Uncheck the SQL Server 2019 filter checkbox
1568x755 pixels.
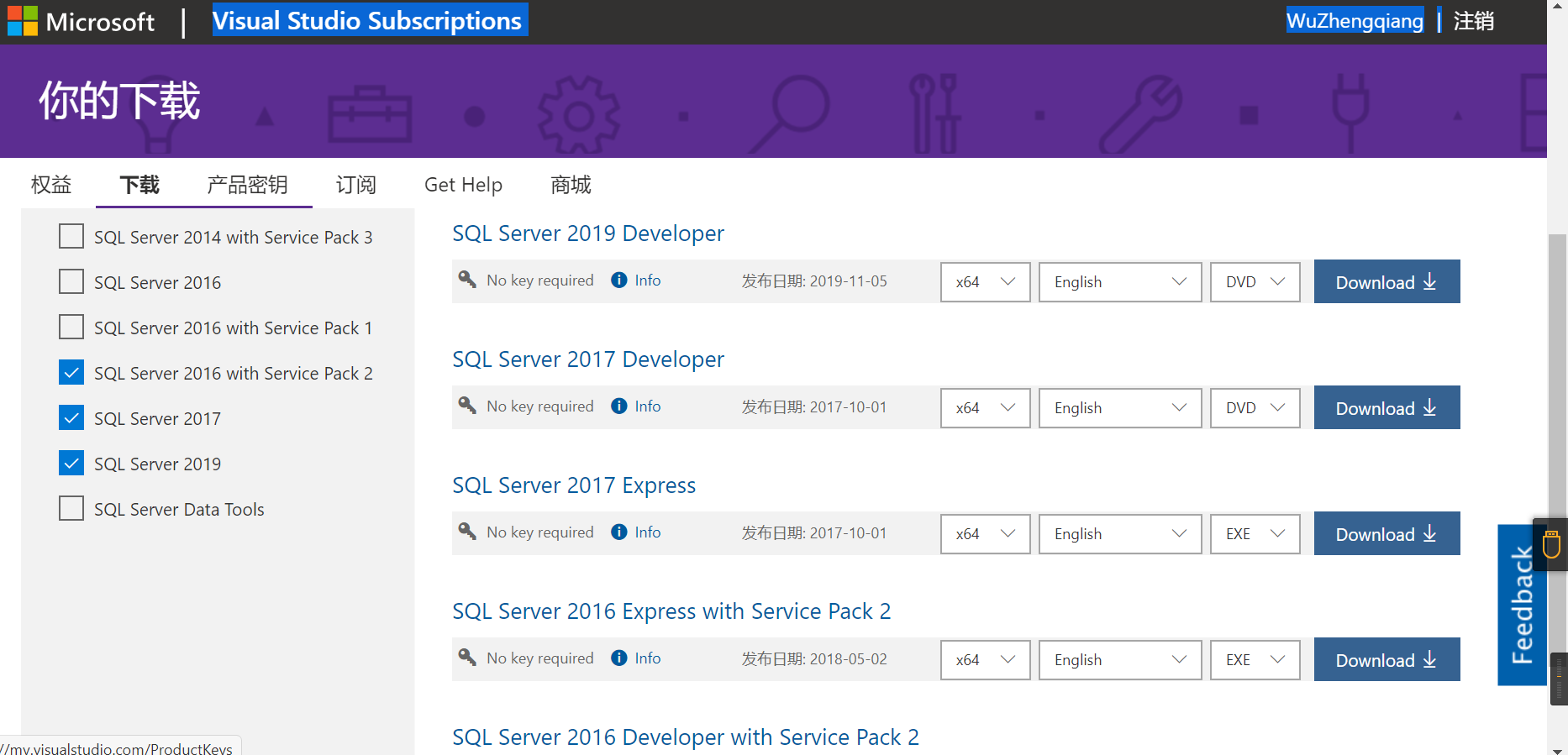[x=71, y=464]
